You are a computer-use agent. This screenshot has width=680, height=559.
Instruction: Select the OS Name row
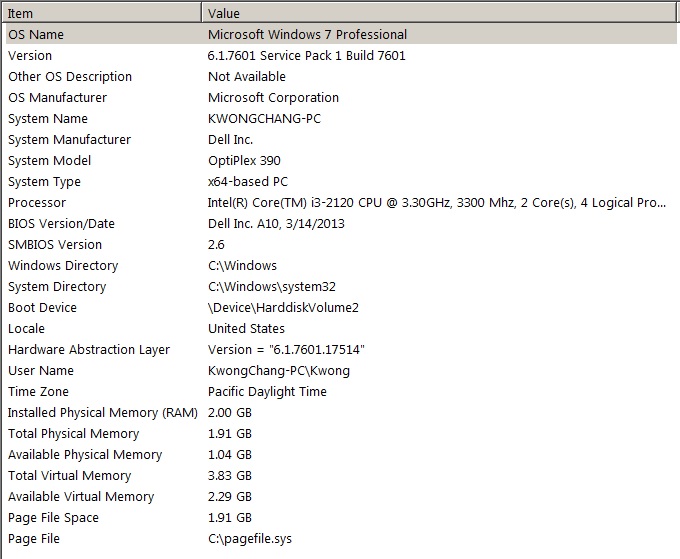pyautogui.click(x=341, y=34)
